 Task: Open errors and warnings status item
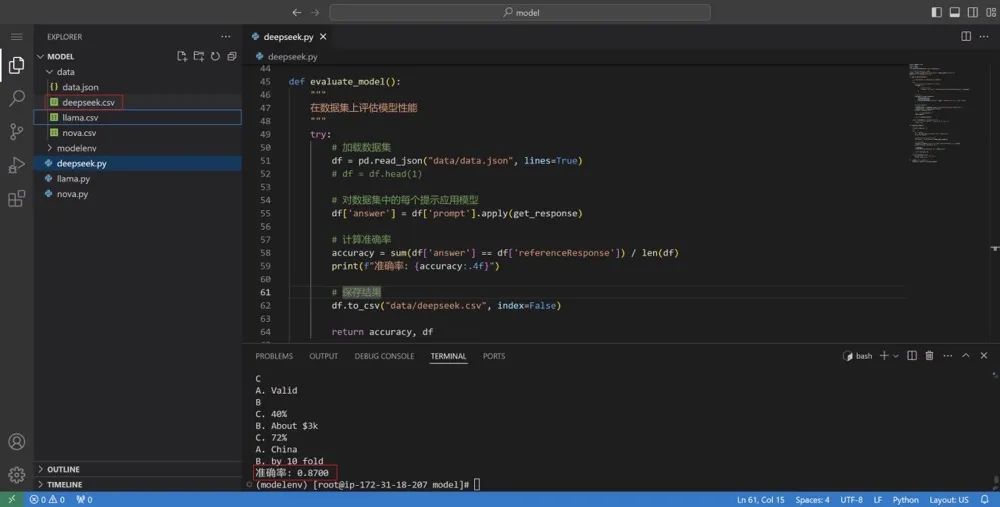47,499
